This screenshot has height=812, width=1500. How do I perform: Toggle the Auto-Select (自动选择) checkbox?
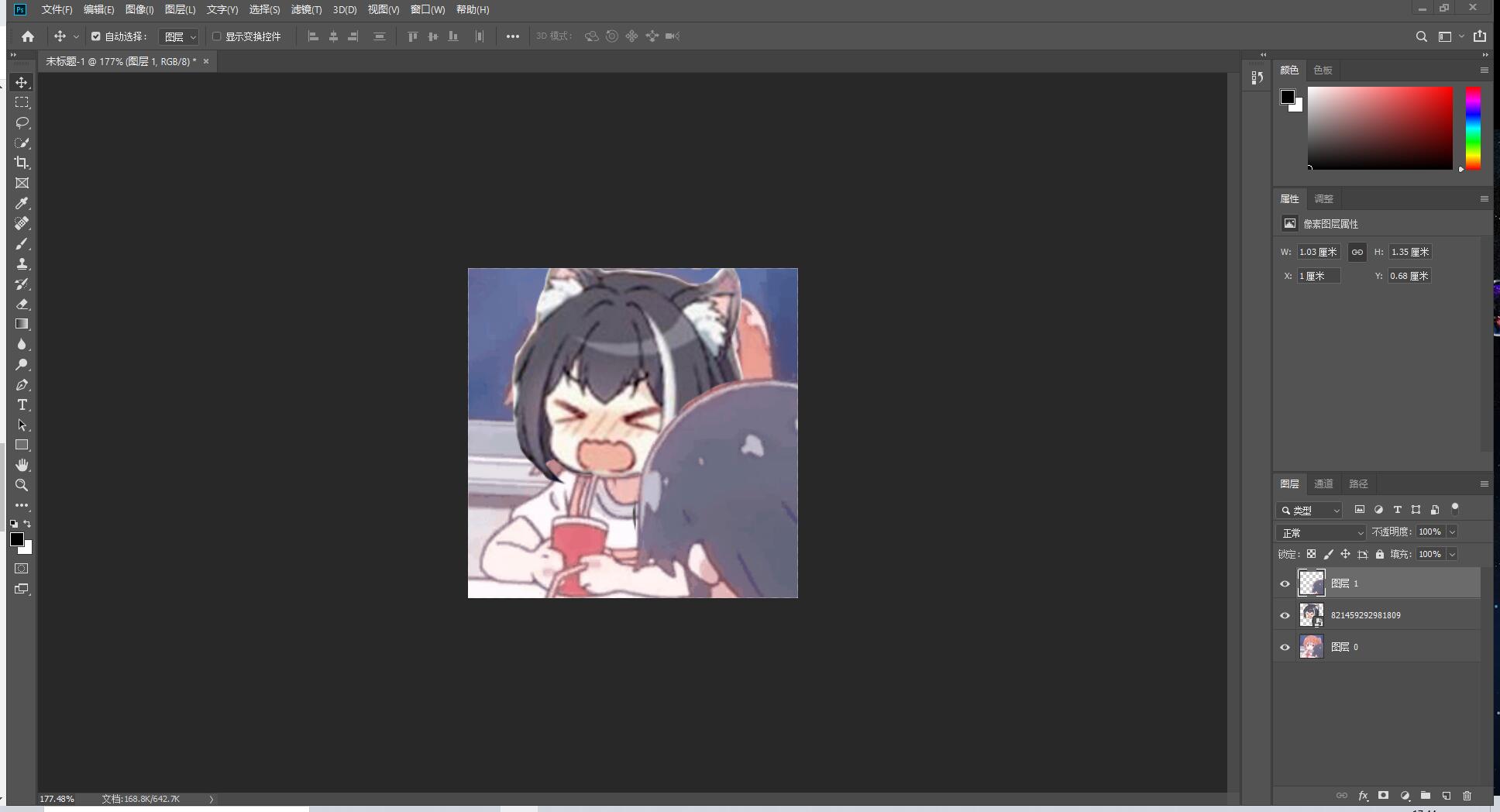[96, 36]
